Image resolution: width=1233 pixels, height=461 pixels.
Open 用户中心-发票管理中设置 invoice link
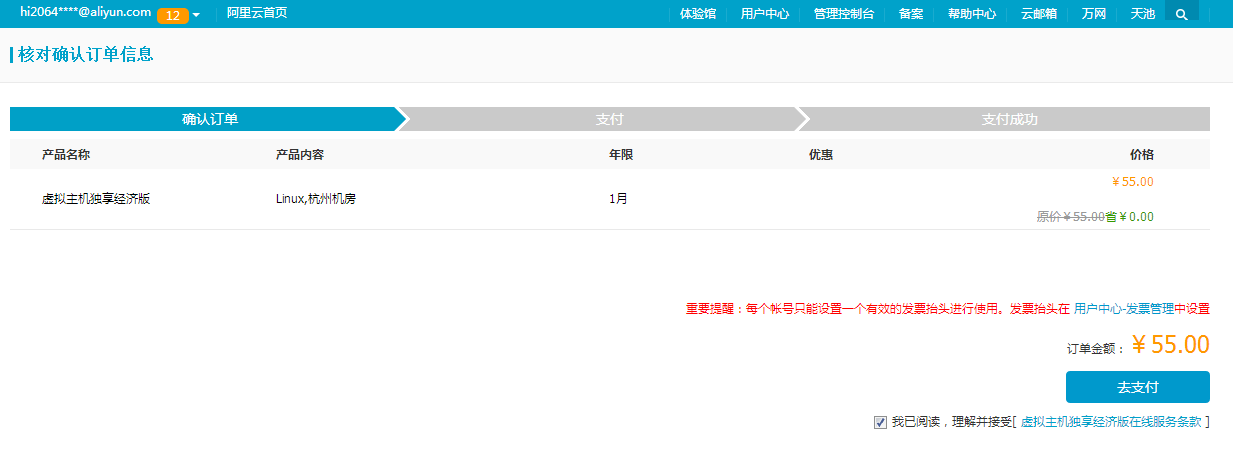tap(1141, 309)
